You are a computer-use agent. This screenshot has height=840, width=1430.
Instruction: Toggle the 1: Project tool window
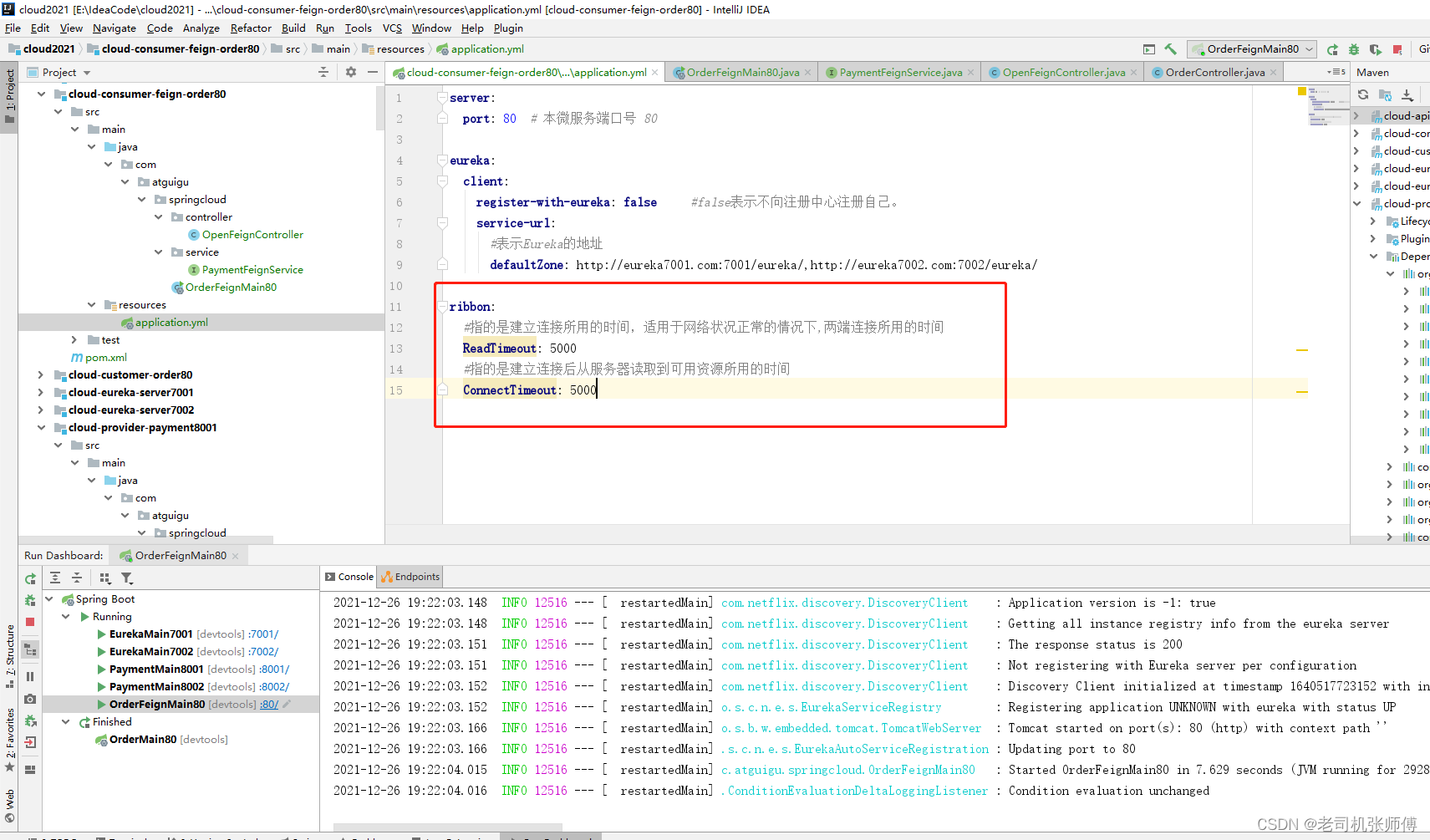[9, 96]
